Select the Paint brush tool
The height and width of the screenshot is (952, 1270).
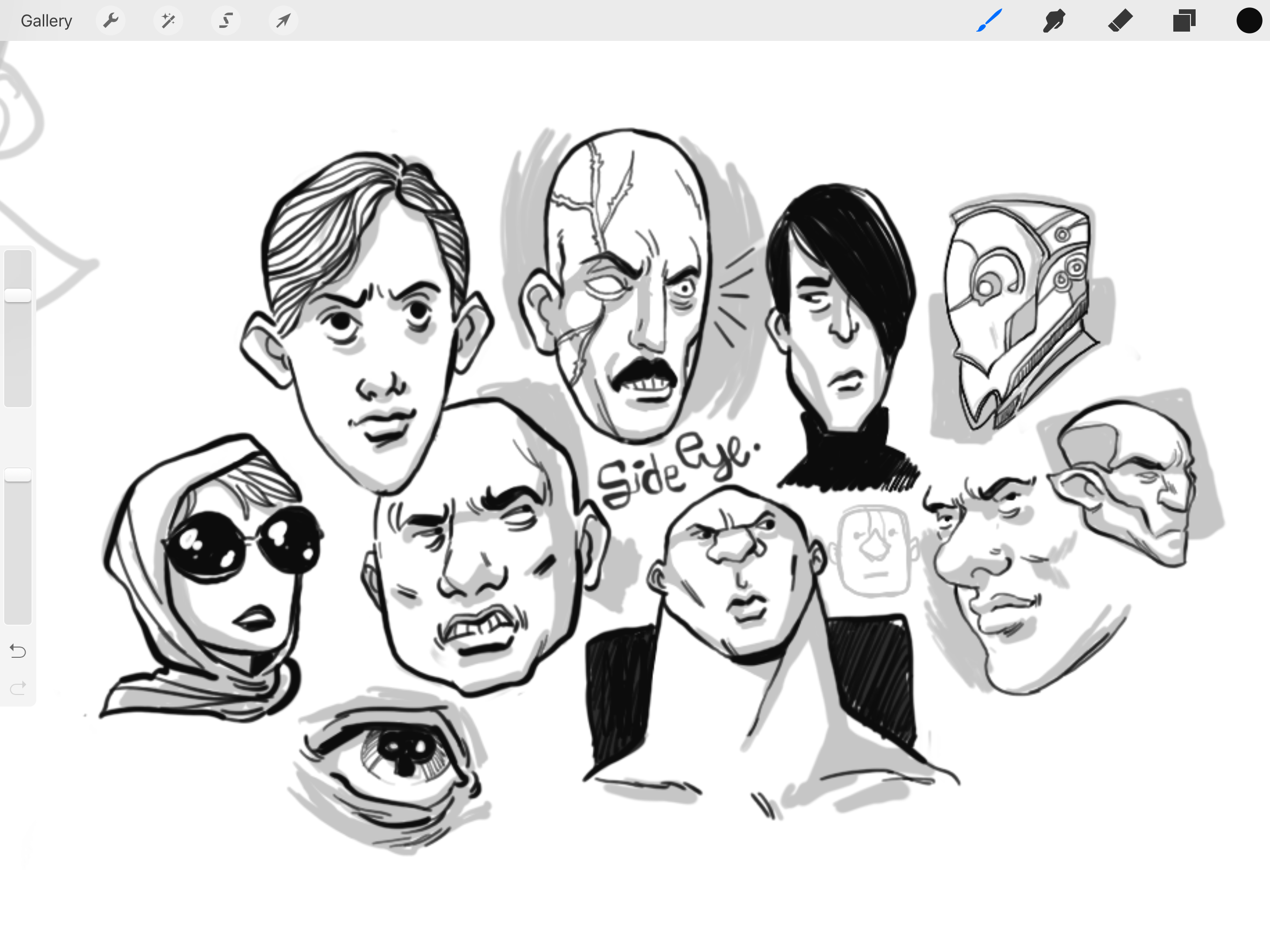989,20
